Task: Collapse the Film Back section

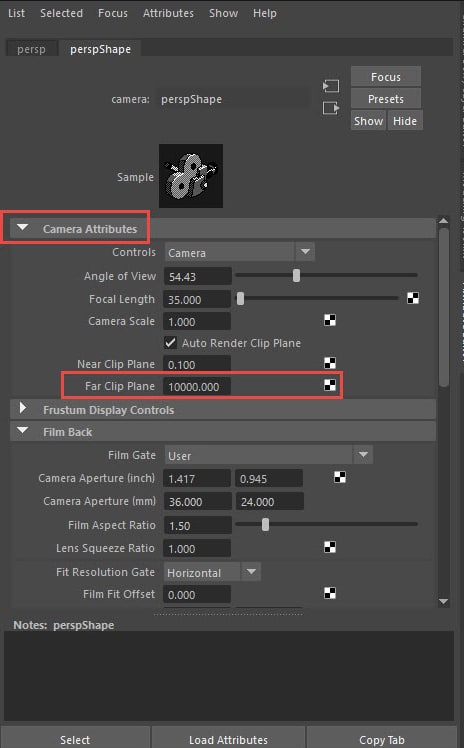Action: 22,430
